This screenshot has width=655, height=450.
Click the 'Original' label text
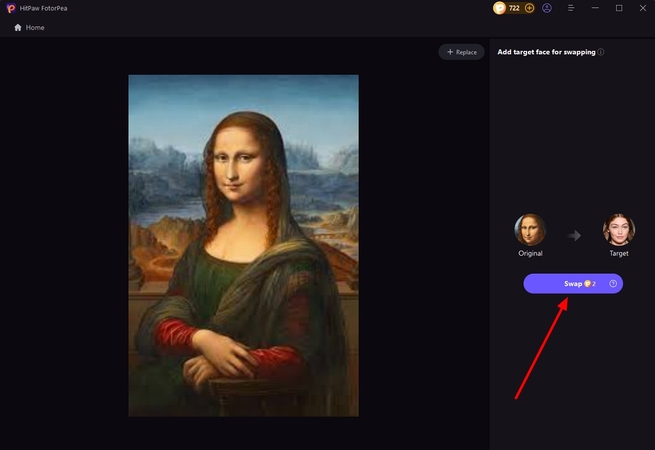tap(530, 253)
